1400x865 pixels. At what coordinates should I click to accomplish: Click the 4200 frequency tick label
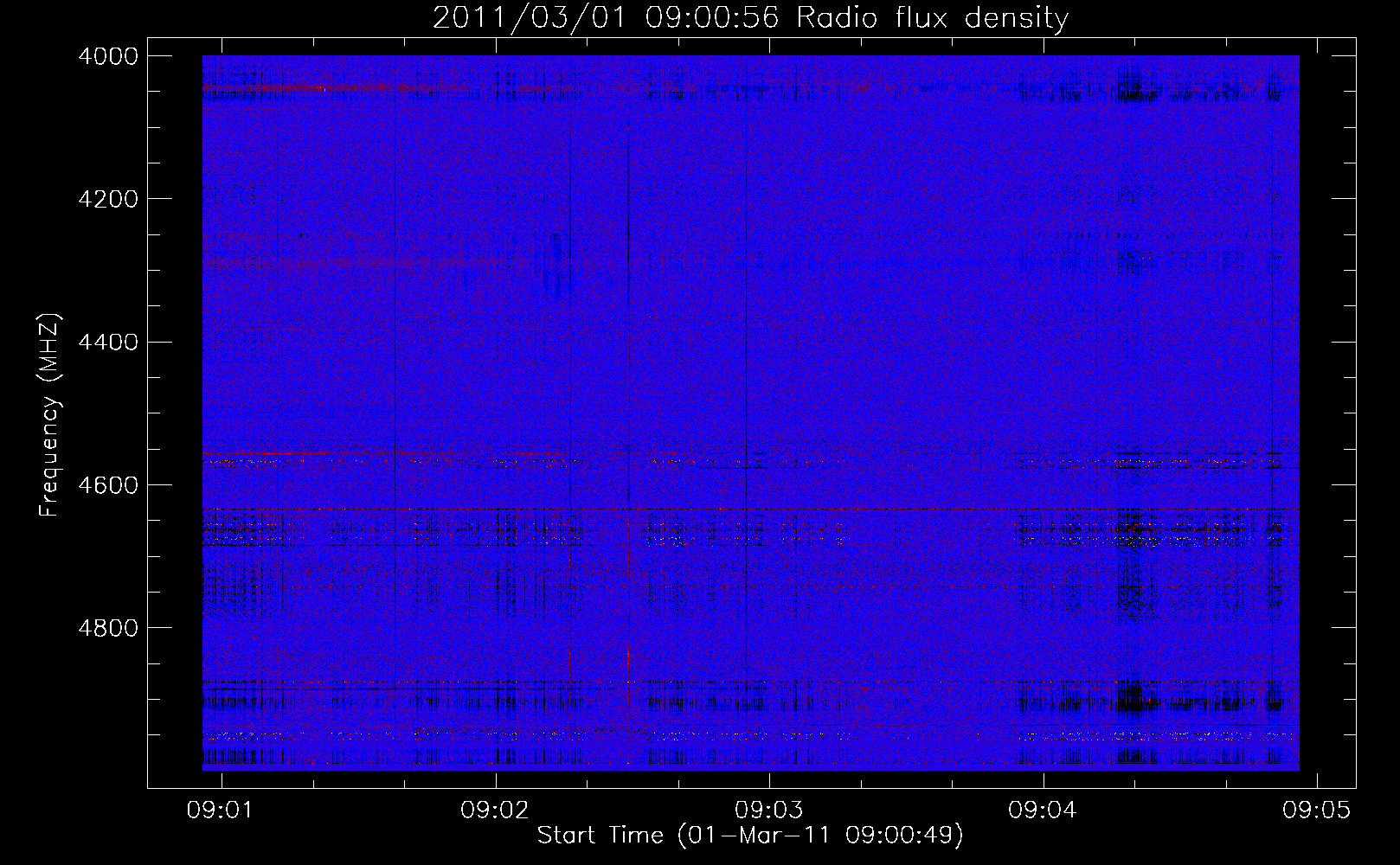coord(108,199)
